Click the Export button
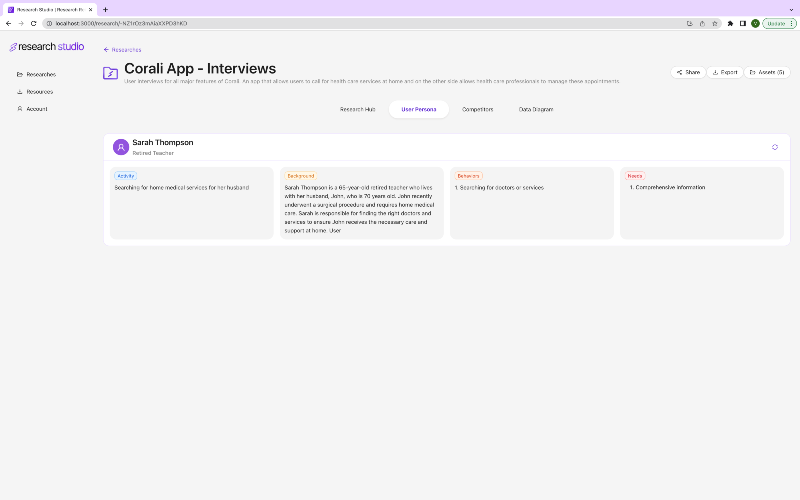 pyautogui.click(x=724, y=72)
